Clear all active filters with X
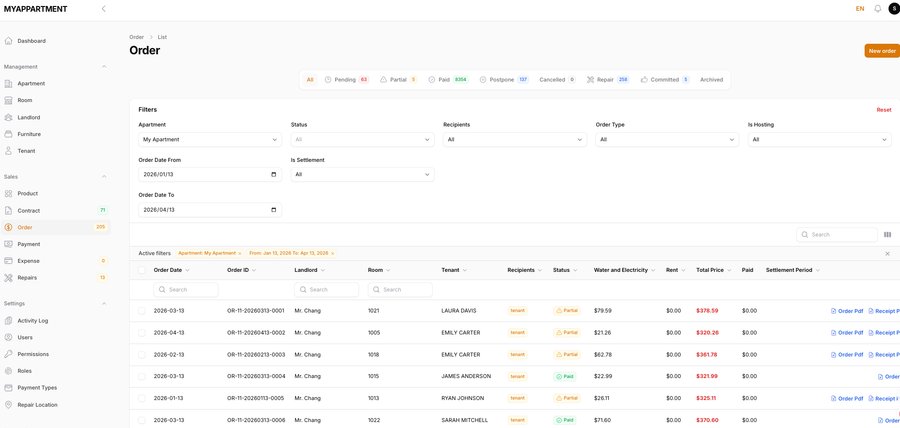 tap(887, 253)
